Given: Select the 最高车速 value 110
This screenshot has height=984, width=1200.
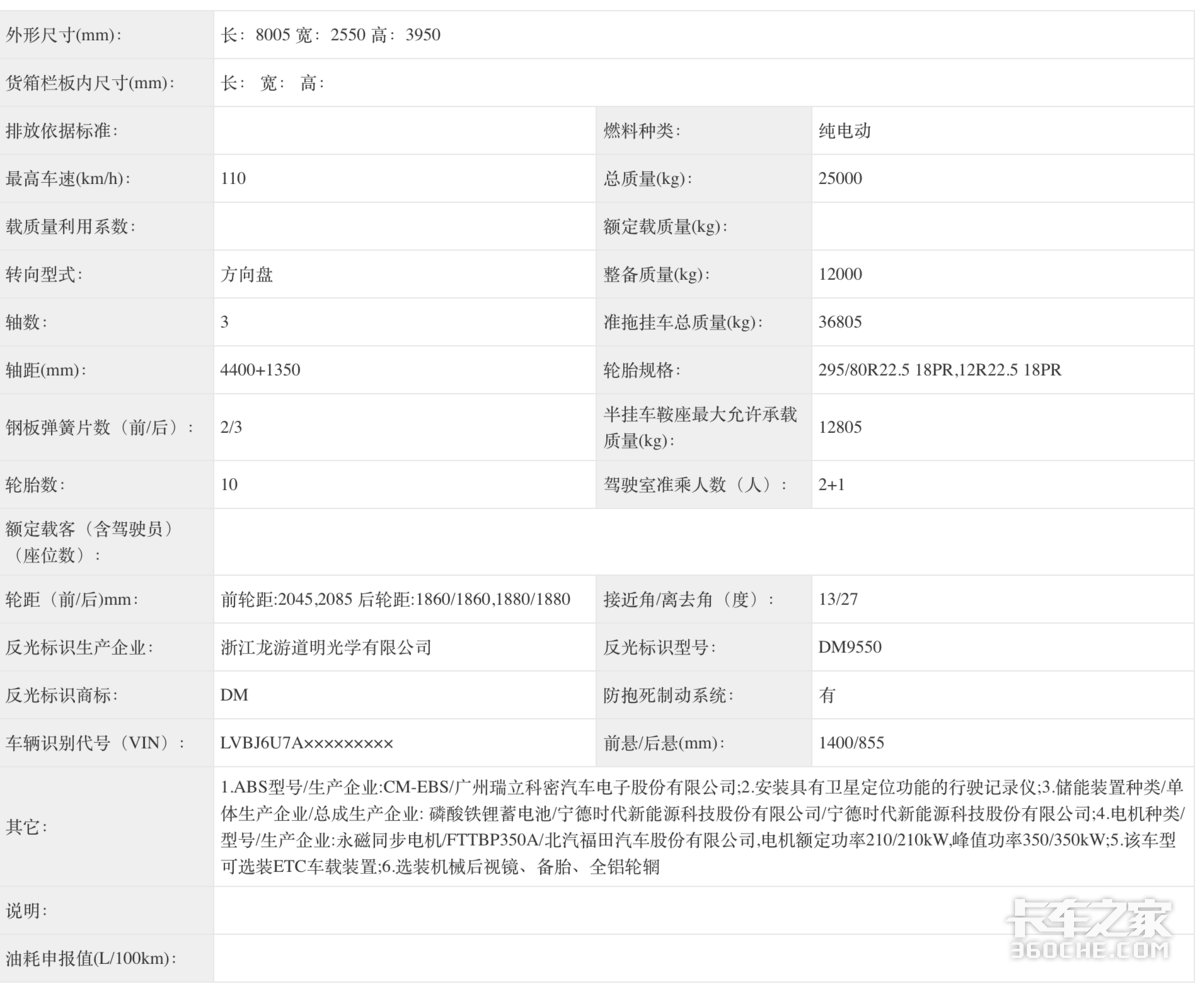Looking at the screenshot, I should [x=233, y=179].
